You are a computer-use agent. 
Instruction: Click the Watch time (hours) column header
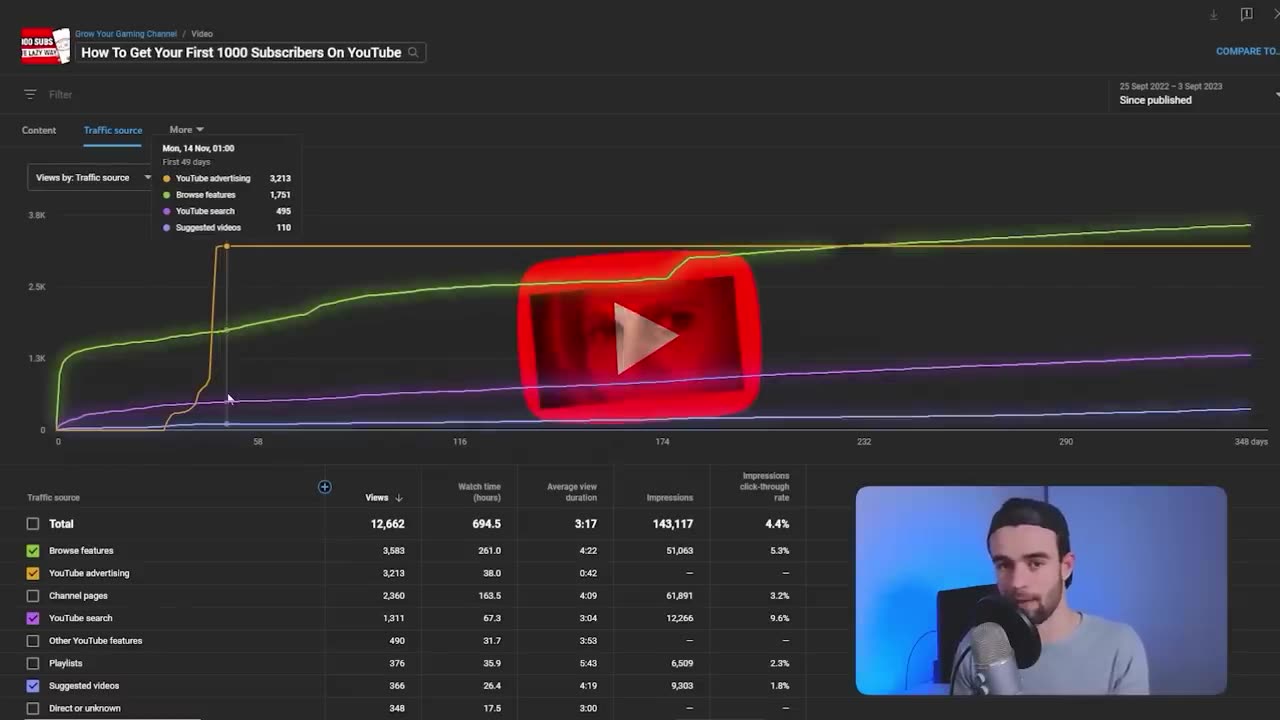pos(479,492)
